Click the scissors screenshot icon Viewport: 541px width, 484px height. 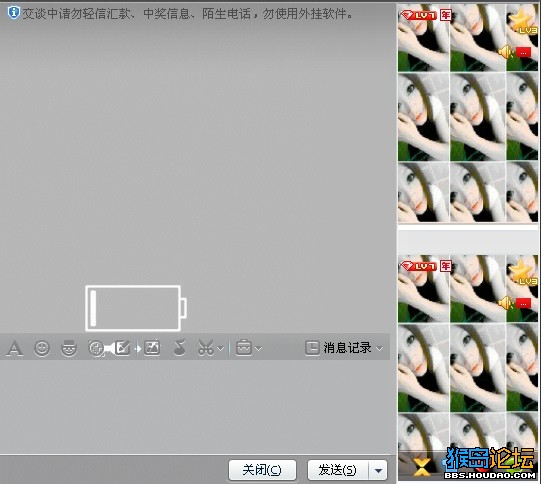[x=206, y=348]
